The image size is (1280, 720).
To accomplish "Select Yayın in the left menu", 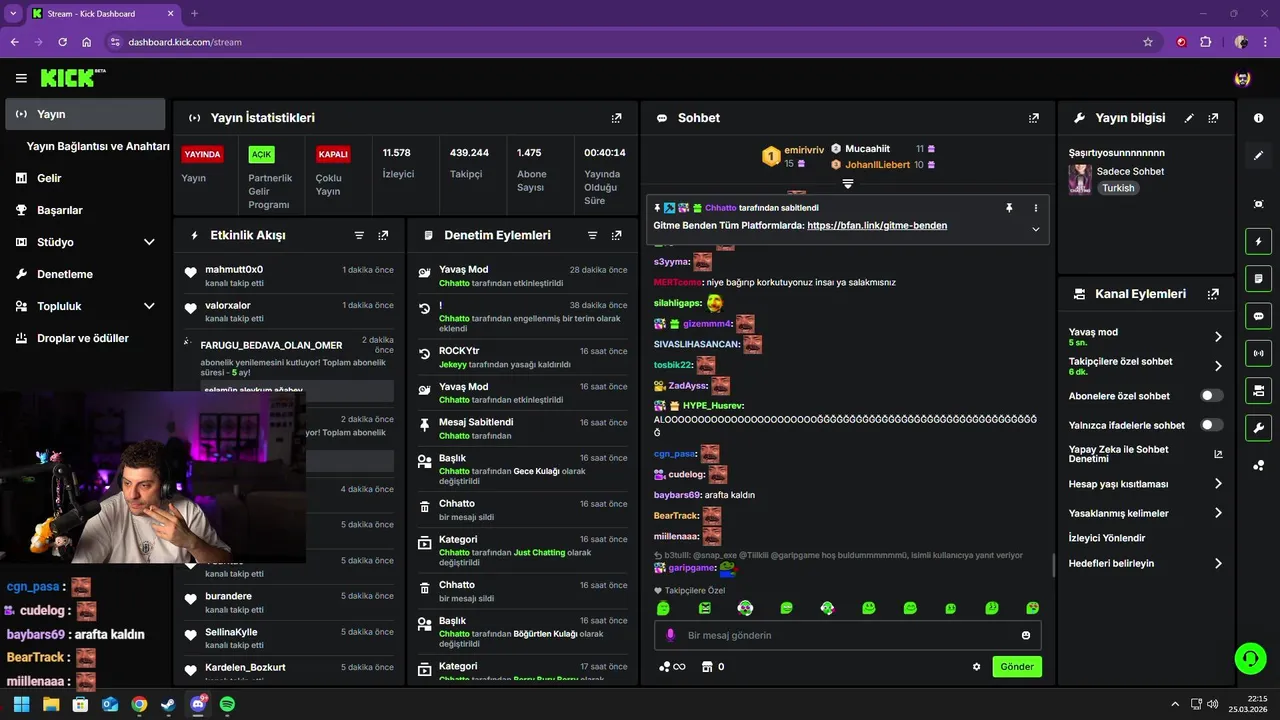I will tap(86, 114).
